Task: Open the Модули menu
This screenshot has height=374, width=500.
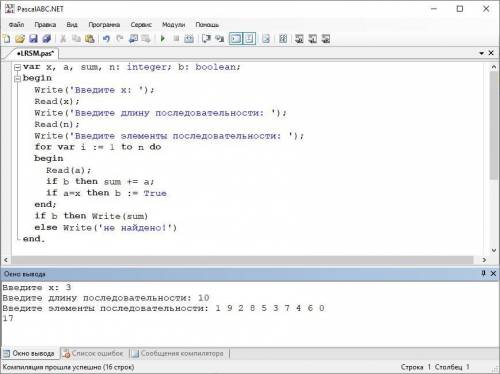Action: point(174,25)
